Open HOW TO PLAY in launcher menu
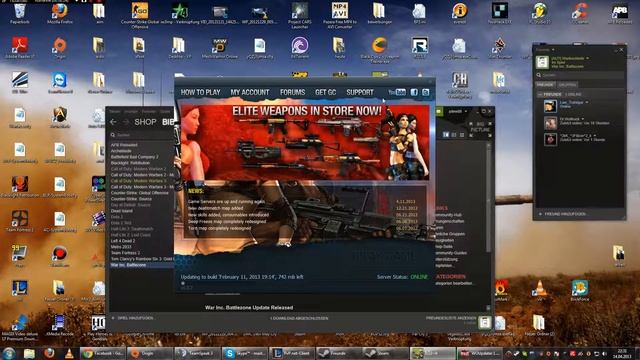 (x=200, y=93)
